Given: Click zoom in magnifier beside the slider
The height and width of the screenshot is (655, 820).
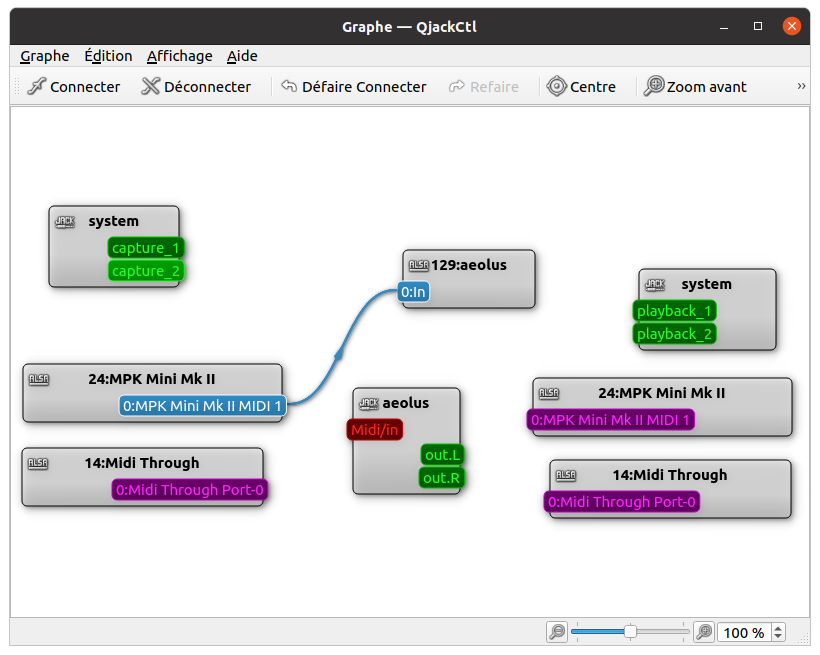Looking at the screenshot, I should (x=704, y=632).
